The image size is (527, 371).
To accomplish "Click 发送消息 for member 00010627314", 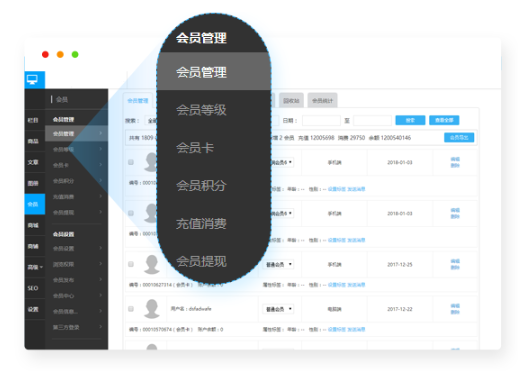I will click(356, 285).
